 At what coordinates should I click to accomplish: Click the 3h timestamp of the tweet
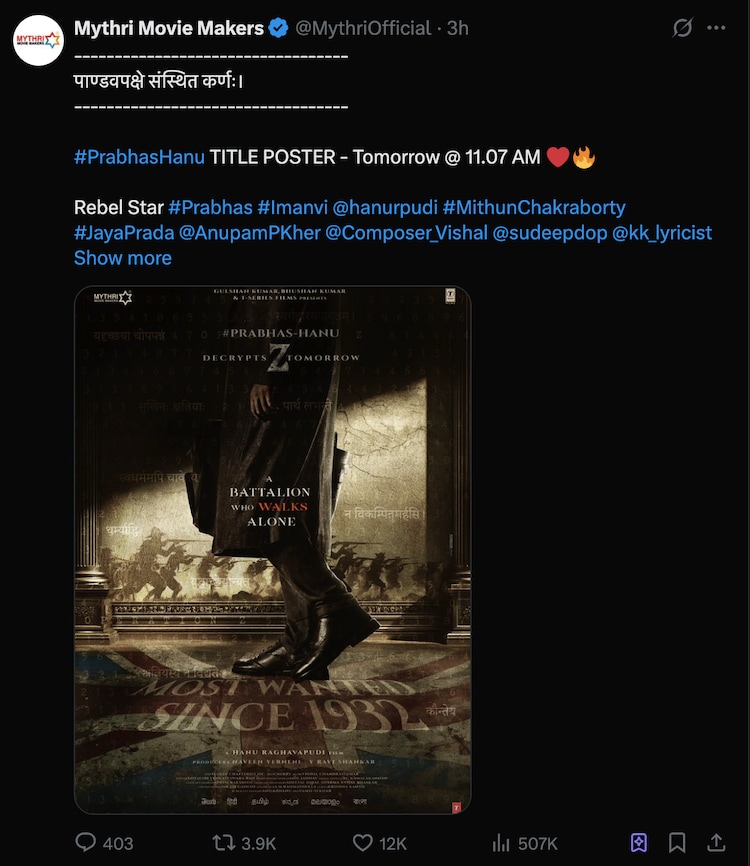[x=457, y=28]
